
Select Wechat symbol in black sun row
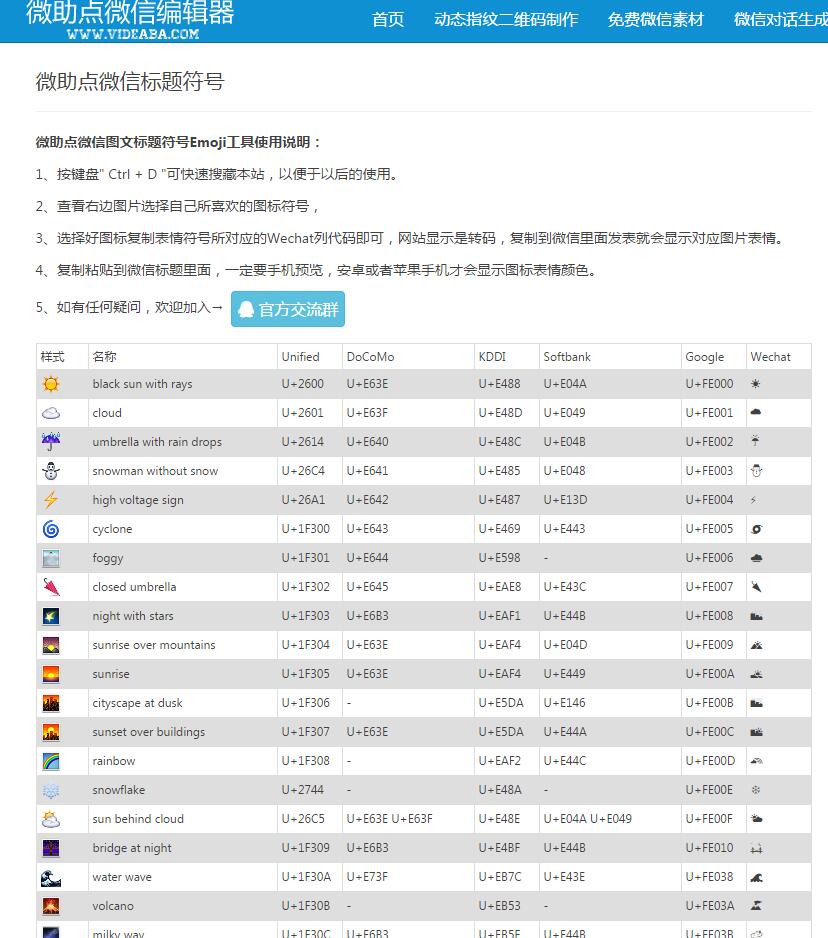pos(756,383)
